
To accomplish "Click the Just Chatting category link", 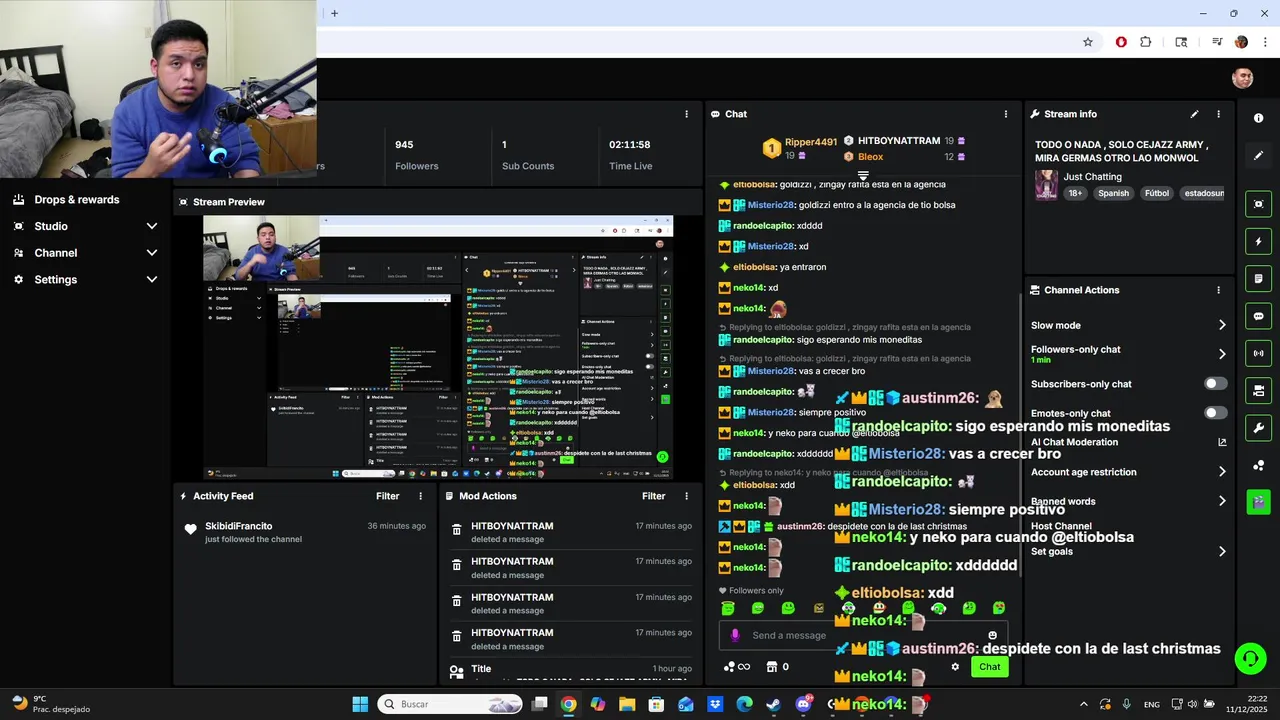I will 1092,177.
